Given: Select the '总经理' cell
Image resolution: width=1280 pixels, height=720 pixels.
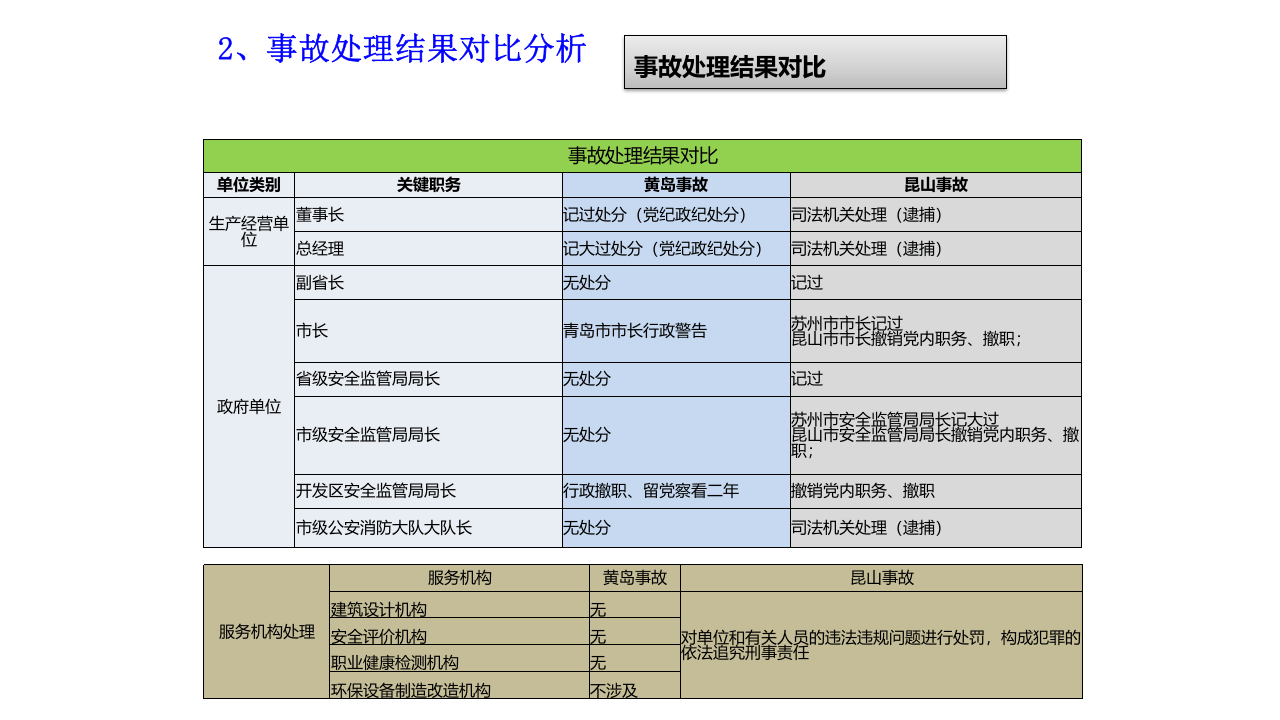Looking at the screenshot, I should pos(428,249).
